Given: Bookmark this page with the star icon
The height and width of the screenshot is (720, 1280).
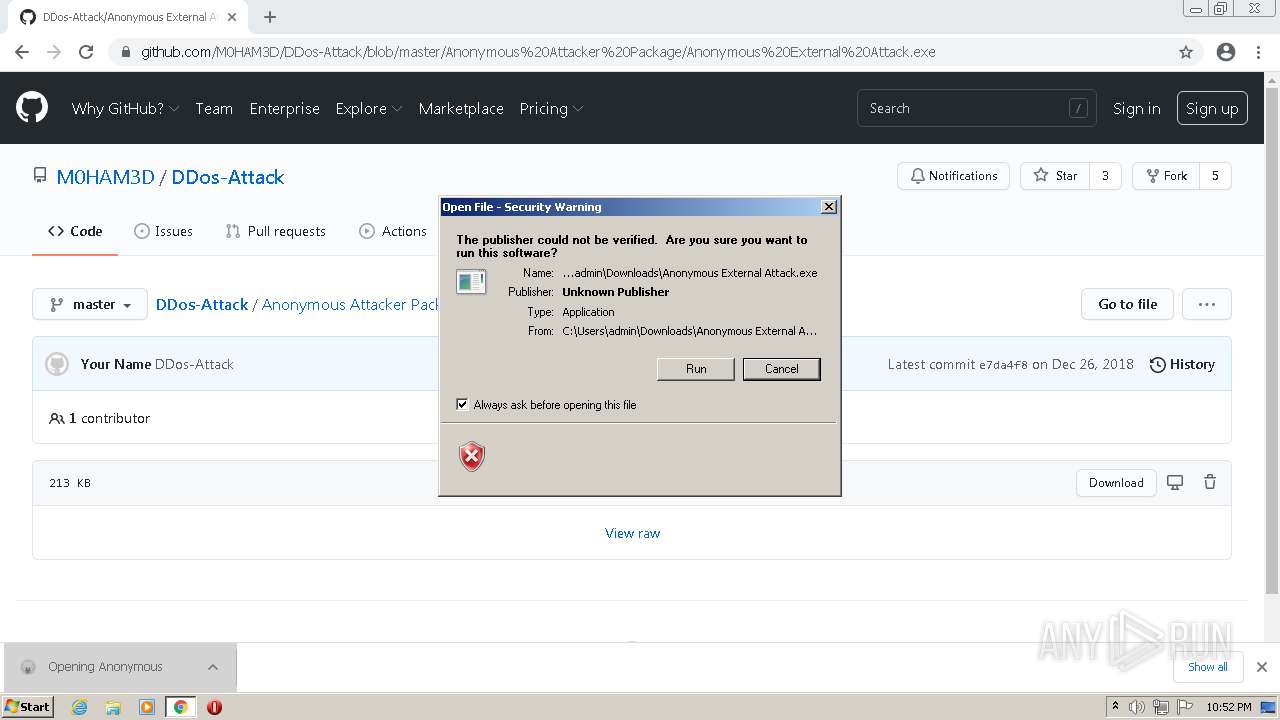Looking at the screenshot, I should click(1186, 52).
